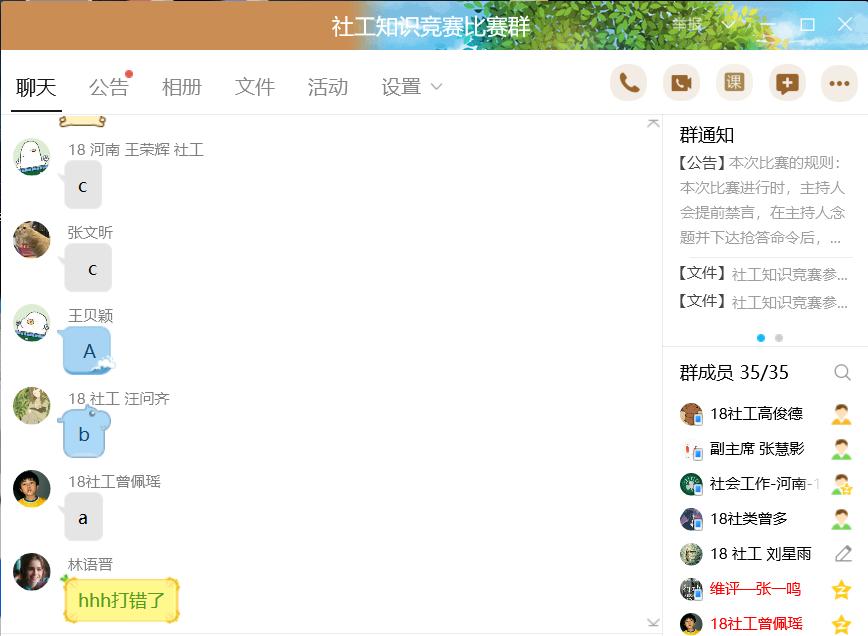Click the chat-plus add app icon
Viewport: 868px width, 636px height.
point(787,83)
